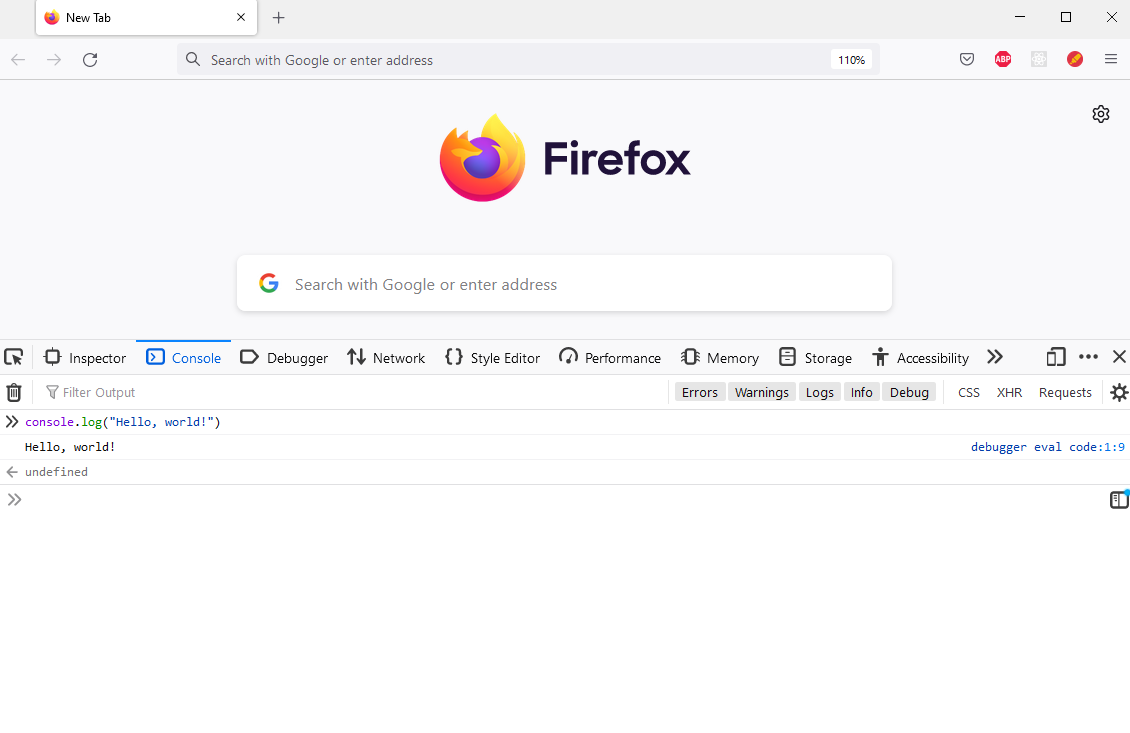The width and height of the screenshot is (1130, 733).
Task: Click the undefined result line
Action: click(56, 472)
